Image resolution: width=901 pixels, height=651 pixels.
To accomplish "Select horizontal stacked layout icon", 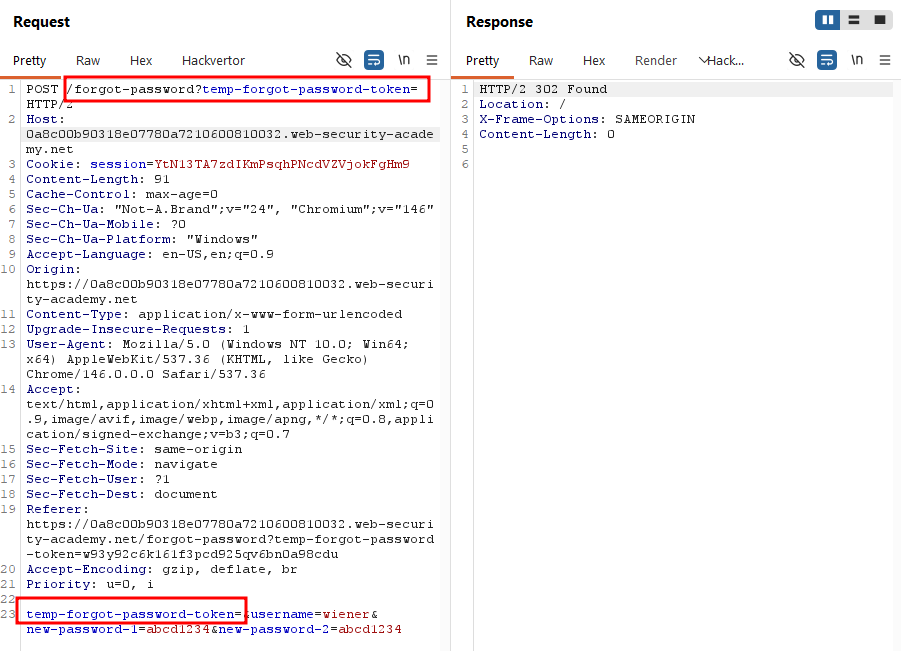I will [x=854, y=20].
